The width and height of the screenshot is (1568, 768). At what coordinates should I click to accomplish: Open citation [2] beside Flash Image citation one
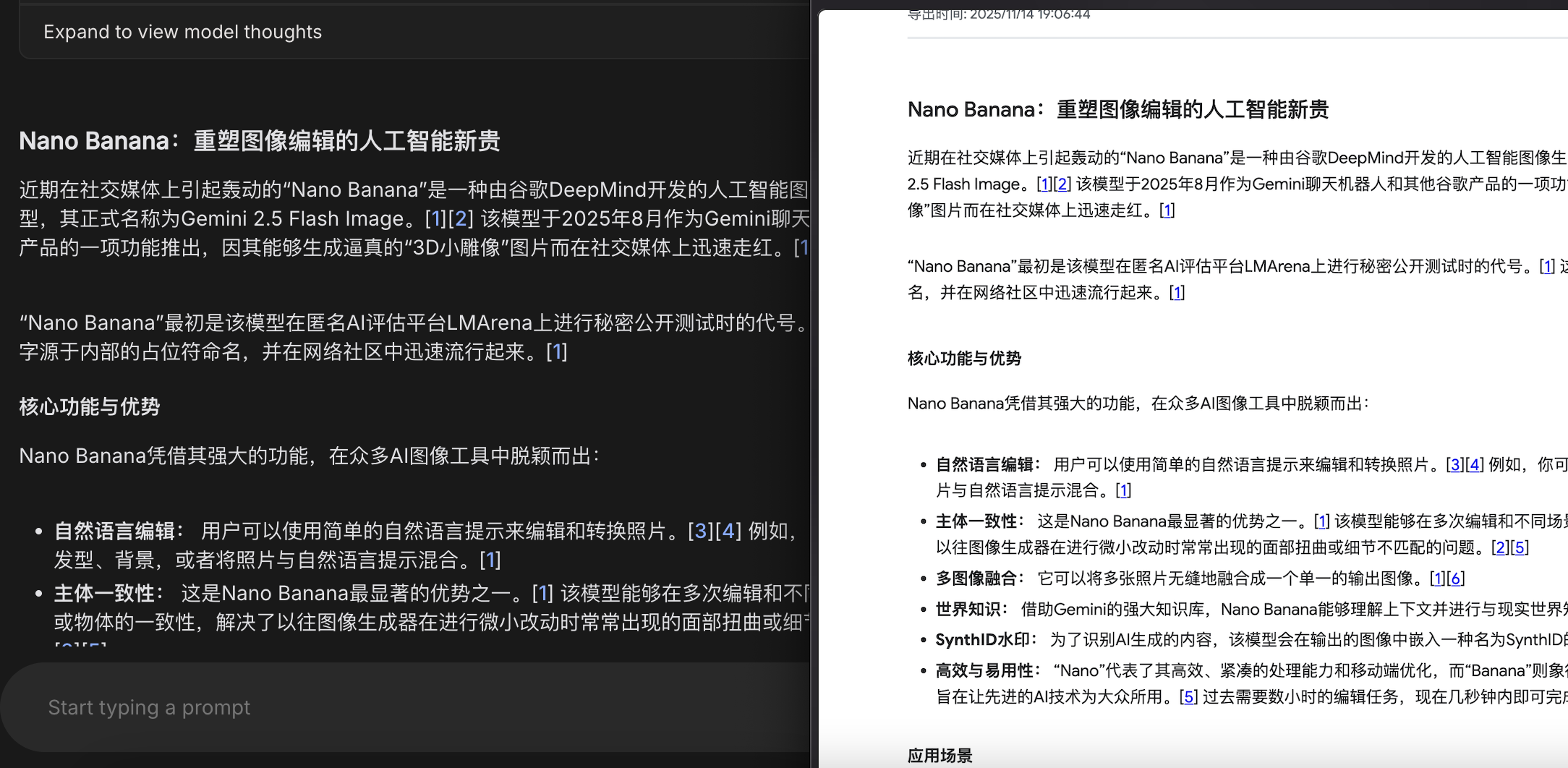(461, 218)
